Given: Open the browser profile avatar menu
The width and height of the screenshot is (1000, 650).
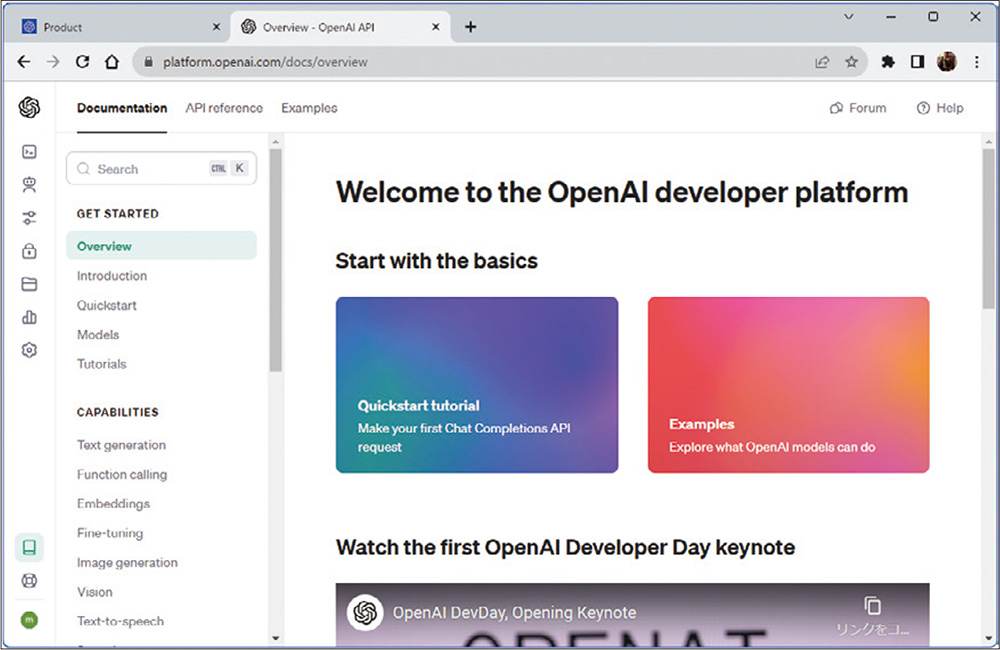Looking at the screenshot, I should 946,61.
